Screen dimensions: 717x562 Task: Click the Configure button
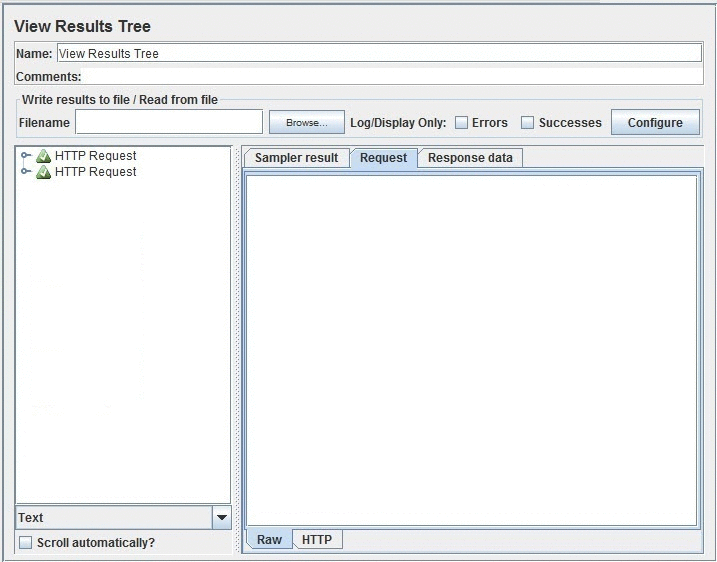coord(655,123)
